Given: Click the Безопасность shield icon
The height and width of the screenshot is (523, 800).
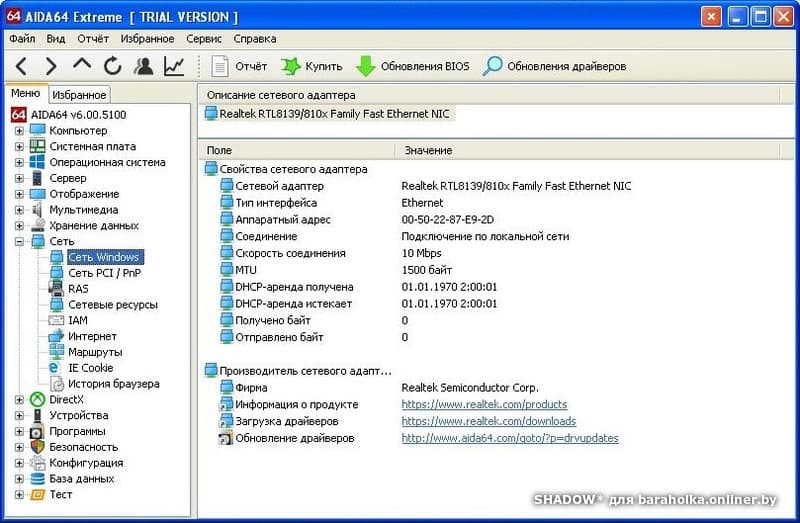Looking at the screenshot, I should point(37,447).
